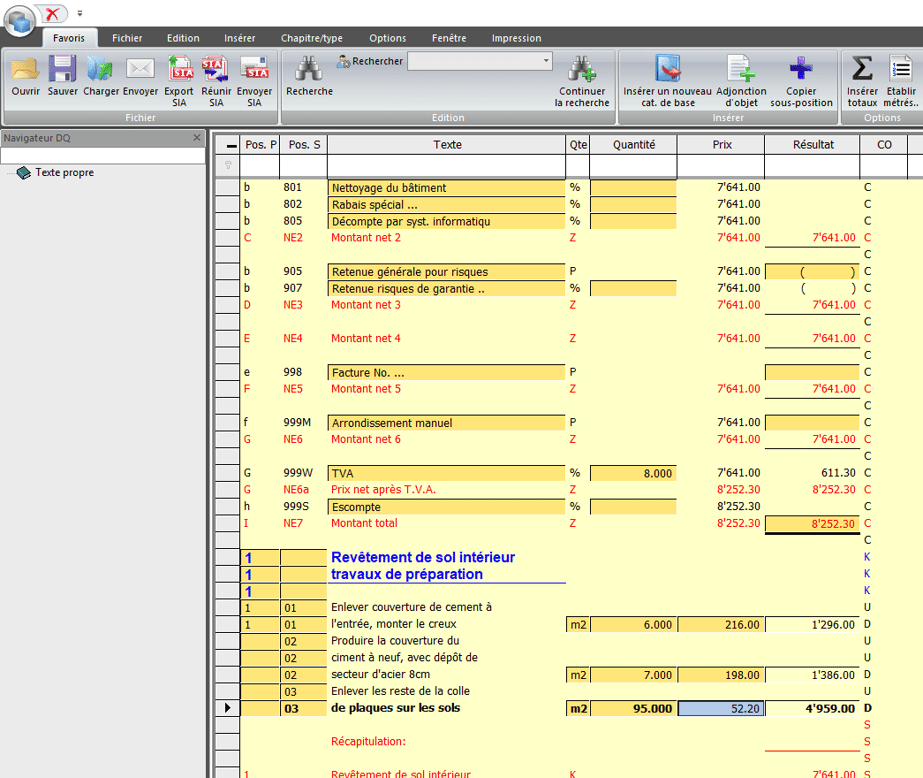Viewport: 923px width, 778px height.
Task: Click the Navigateur DQ search field
Action: pos(103,156)
